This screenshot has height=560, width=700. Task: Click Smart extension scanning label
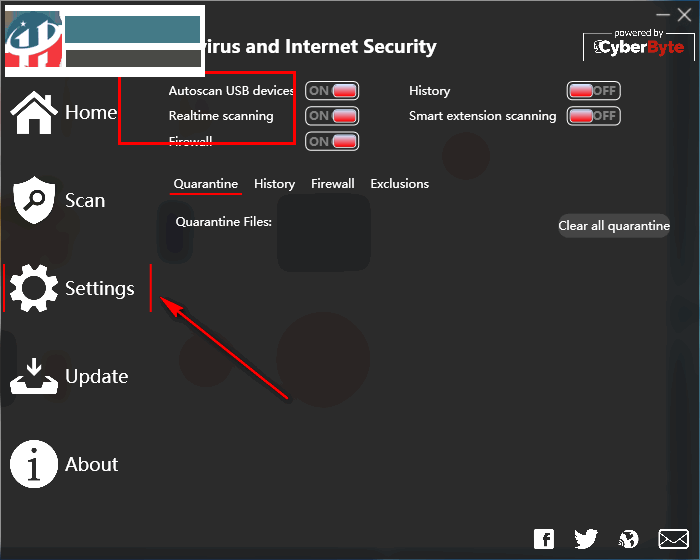tap(483, 116)
